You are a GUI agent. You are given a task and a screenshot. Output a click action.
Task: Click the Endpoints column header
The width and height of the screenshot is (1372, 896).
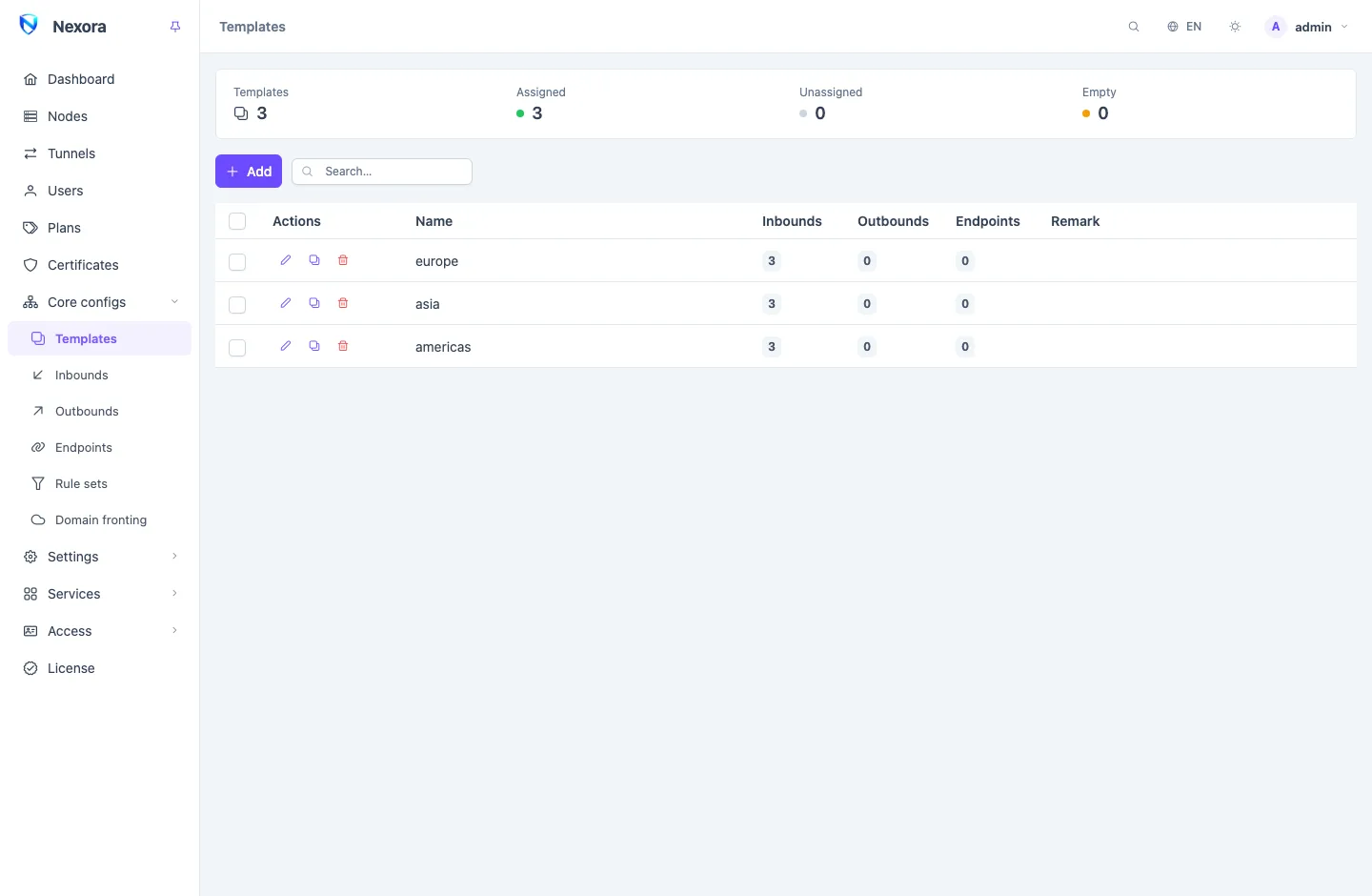click(x=988, y=221)
